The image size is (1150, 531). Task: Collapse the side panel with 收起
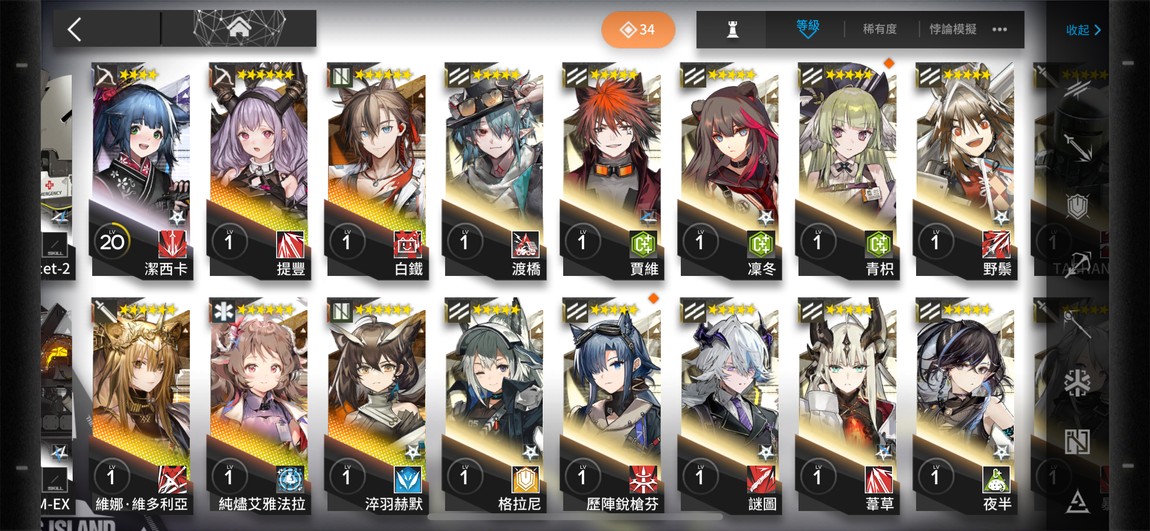click(1083, 30)
